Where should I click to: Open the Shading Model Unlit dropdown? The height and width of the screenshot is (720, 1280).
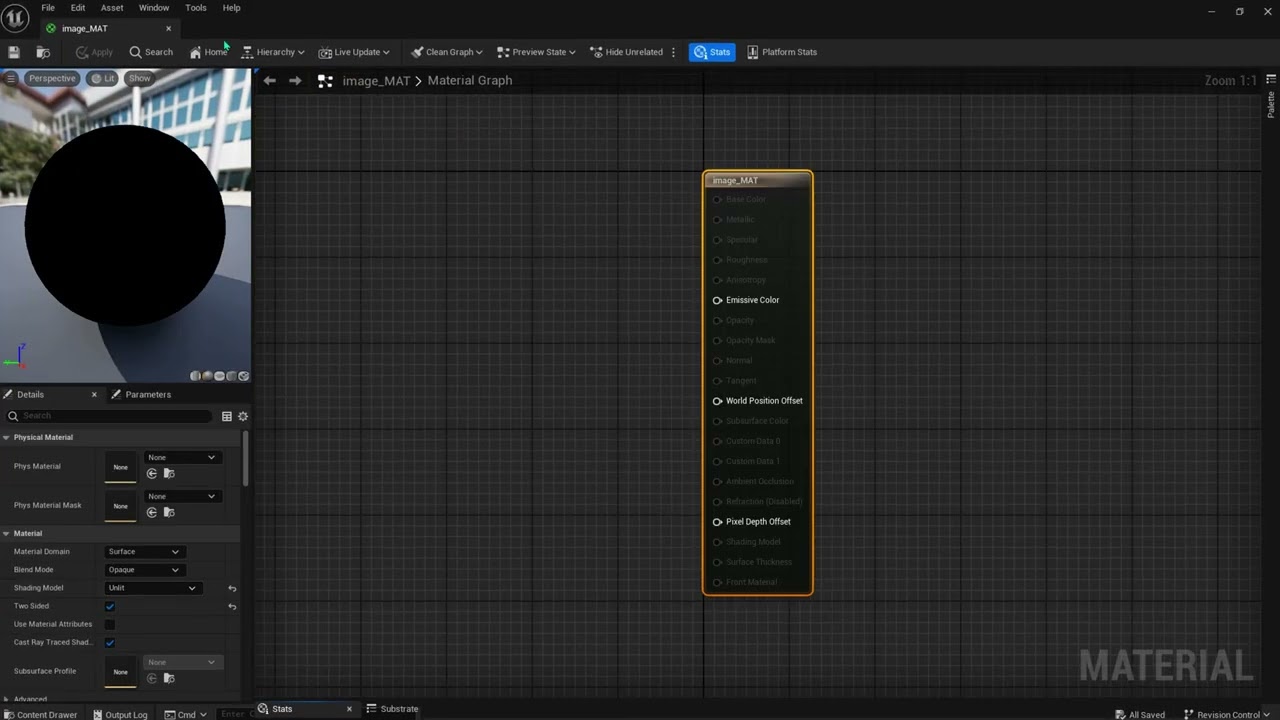pyautogui.click(x=153, y=588)
